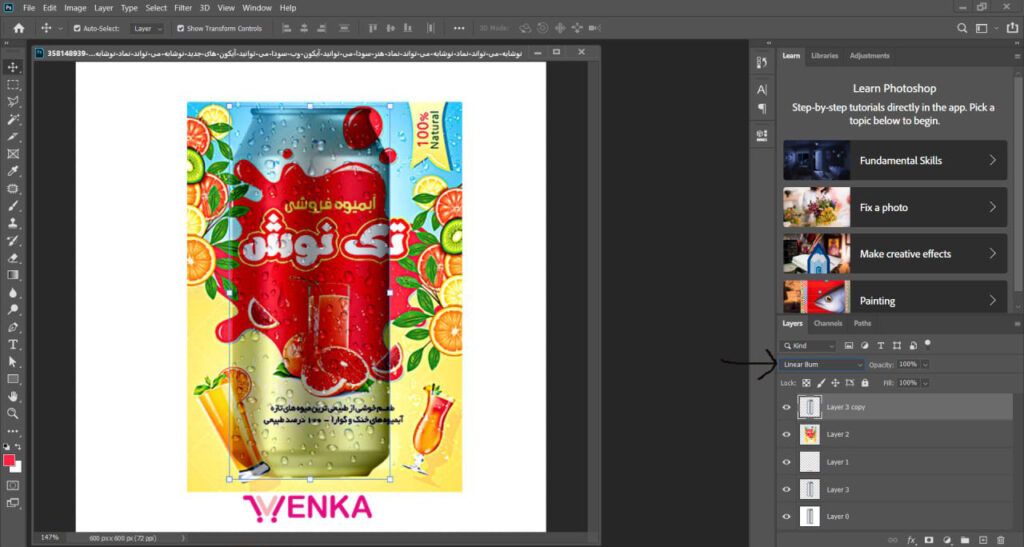The height and width of the screenshot is (547, 1024).
Task: Expand the Fundamental Skills tutorial chevron
Action: [993, 160]
